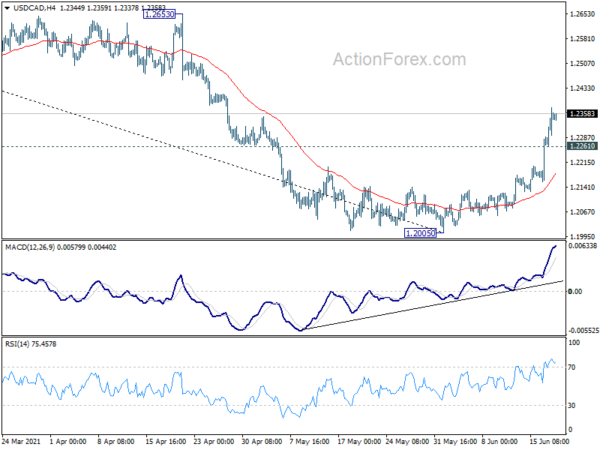Click the 1.22610 level price tag
The image size is (600, 450).
[582, 146]
